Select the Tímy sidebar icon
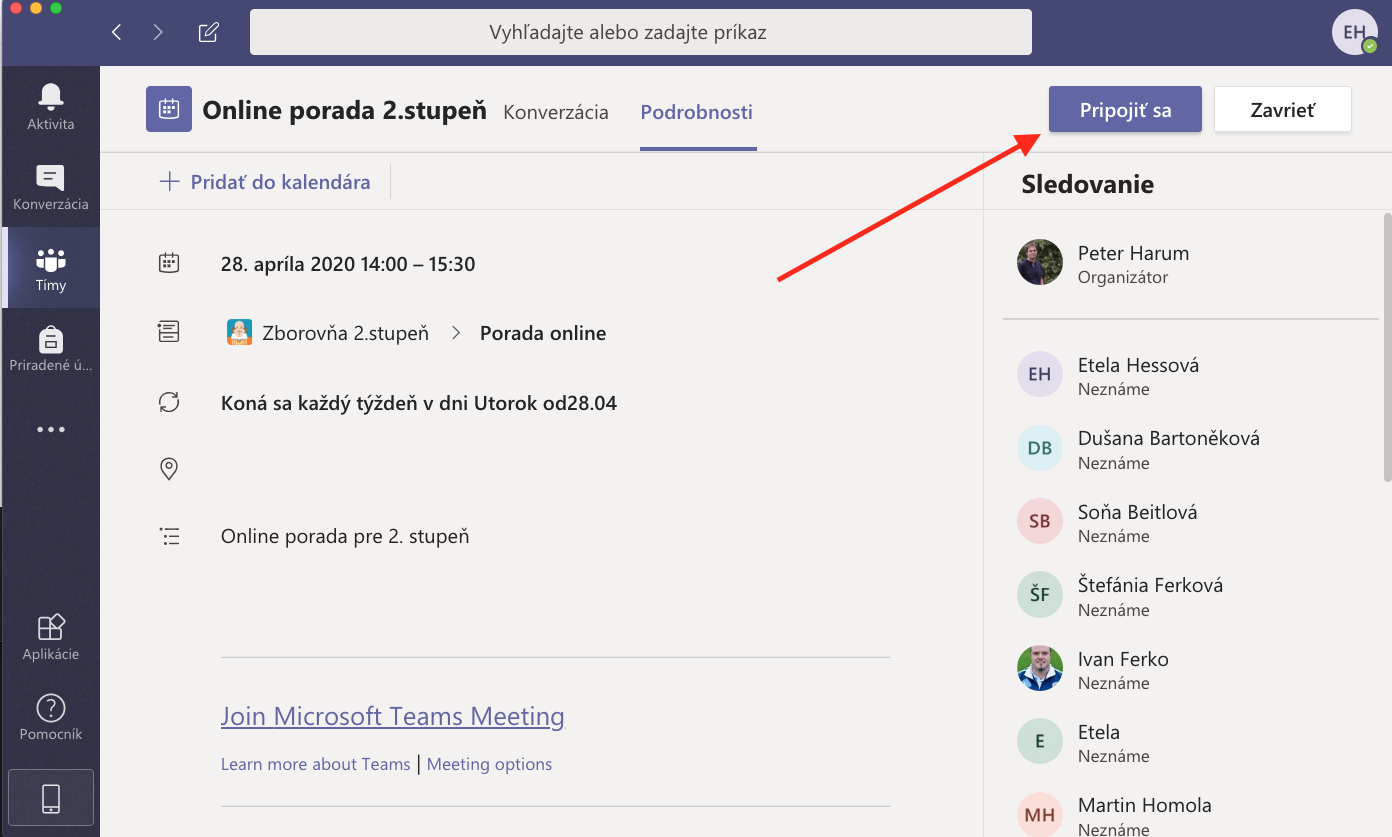This screenshot has height=837, width=1392. coord(50,268)
